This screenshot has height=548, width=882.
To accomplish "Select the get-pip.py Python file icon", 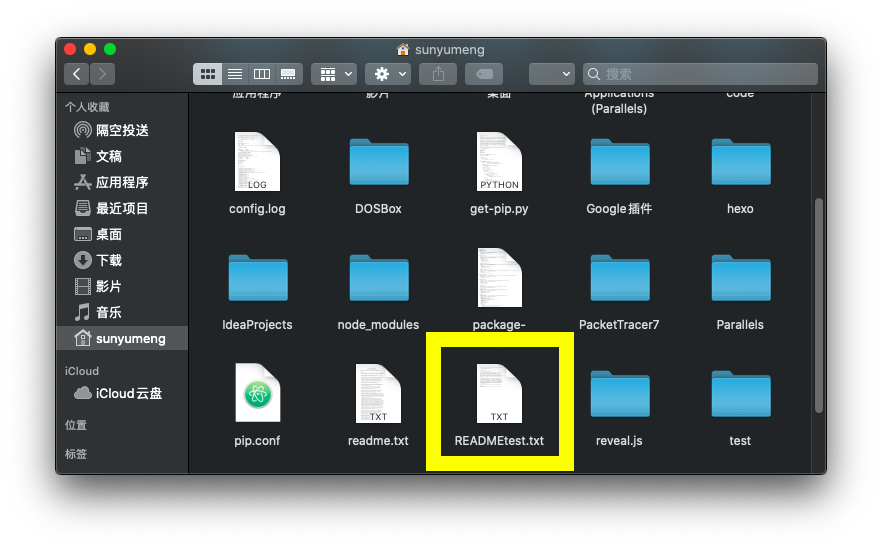I will point(499,161).
